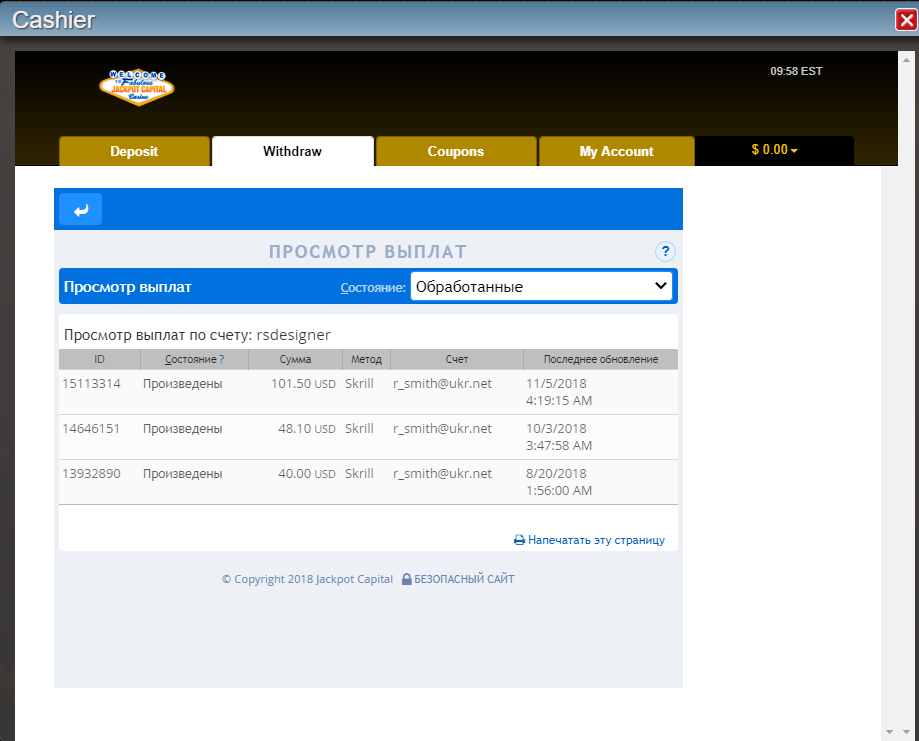919x741 pixels.
Task: Go to the My Account tab
Action: tap(616, 152)
